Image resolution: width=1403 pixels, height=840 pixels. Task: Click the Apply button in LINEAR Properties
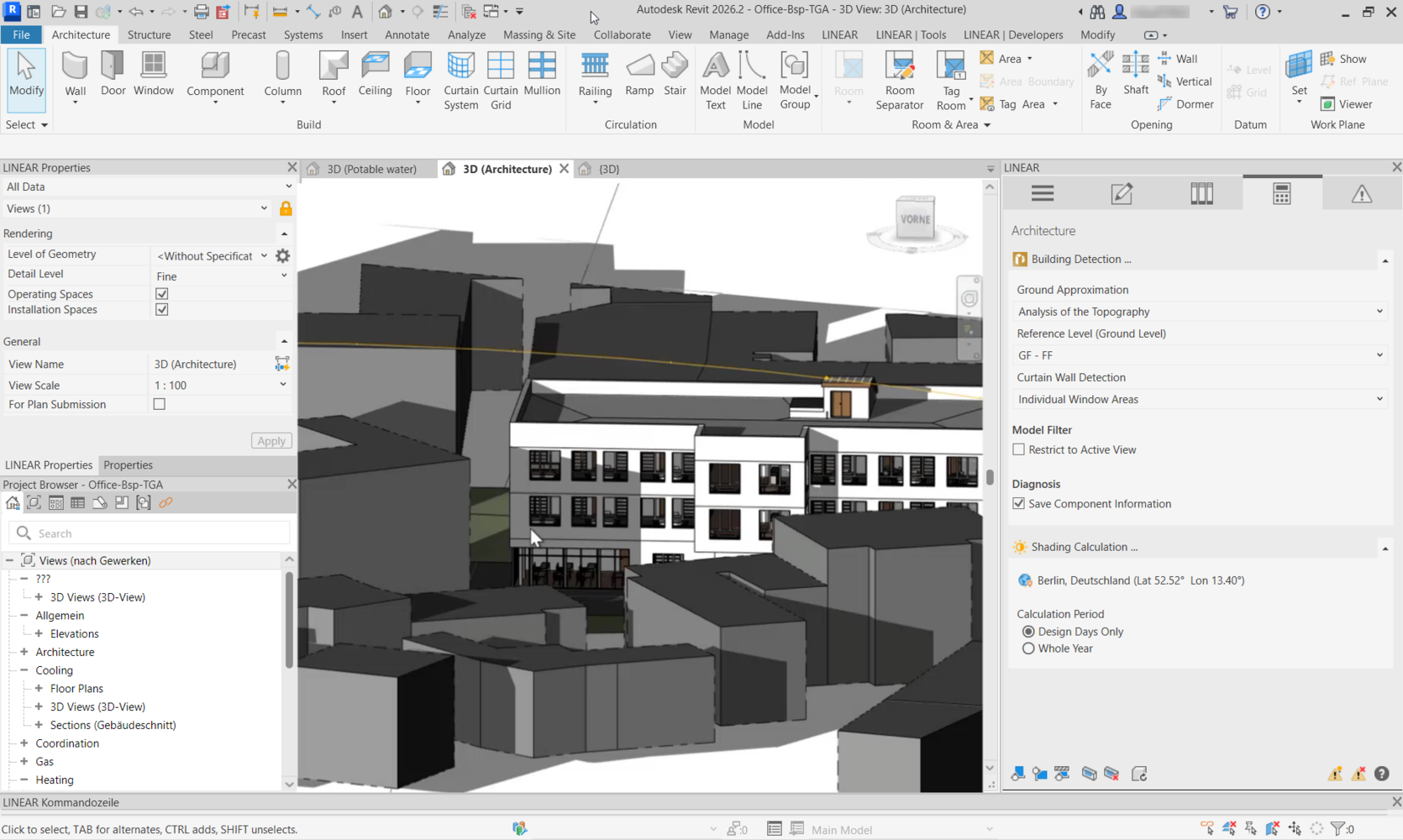point(271,441)
